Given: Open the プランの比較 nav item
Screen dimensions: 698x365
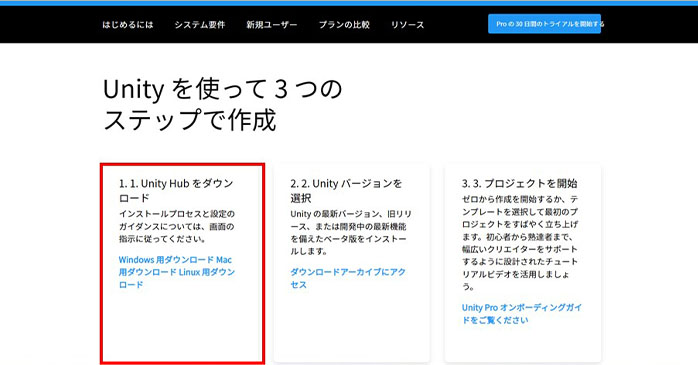Looking at the screenshot, I should (x=344, y=25).
